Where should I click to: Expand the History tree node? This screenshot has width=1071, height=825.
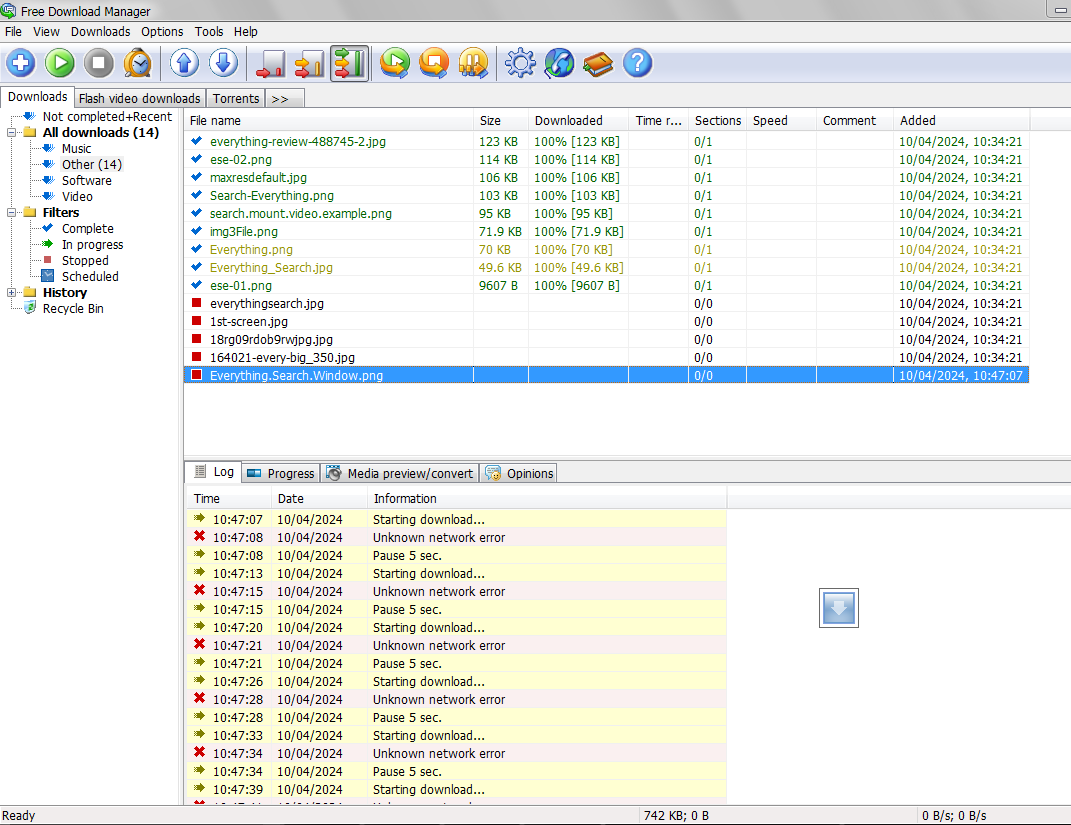pyautogui.click(x=13, y=293)
